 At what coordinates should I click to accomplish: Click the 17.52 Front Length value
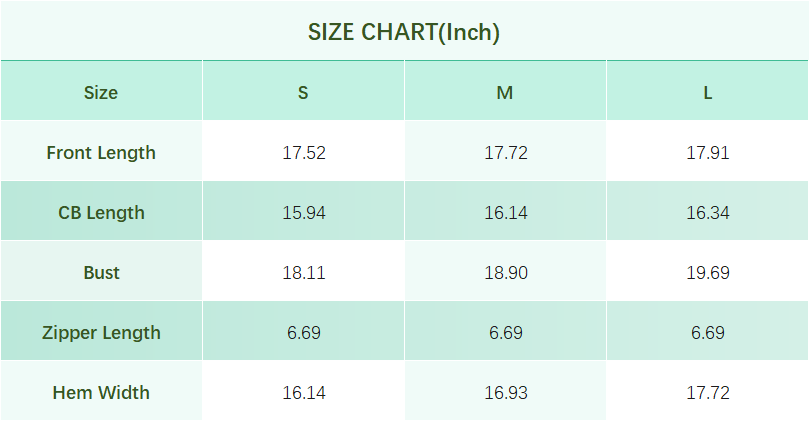304,153
